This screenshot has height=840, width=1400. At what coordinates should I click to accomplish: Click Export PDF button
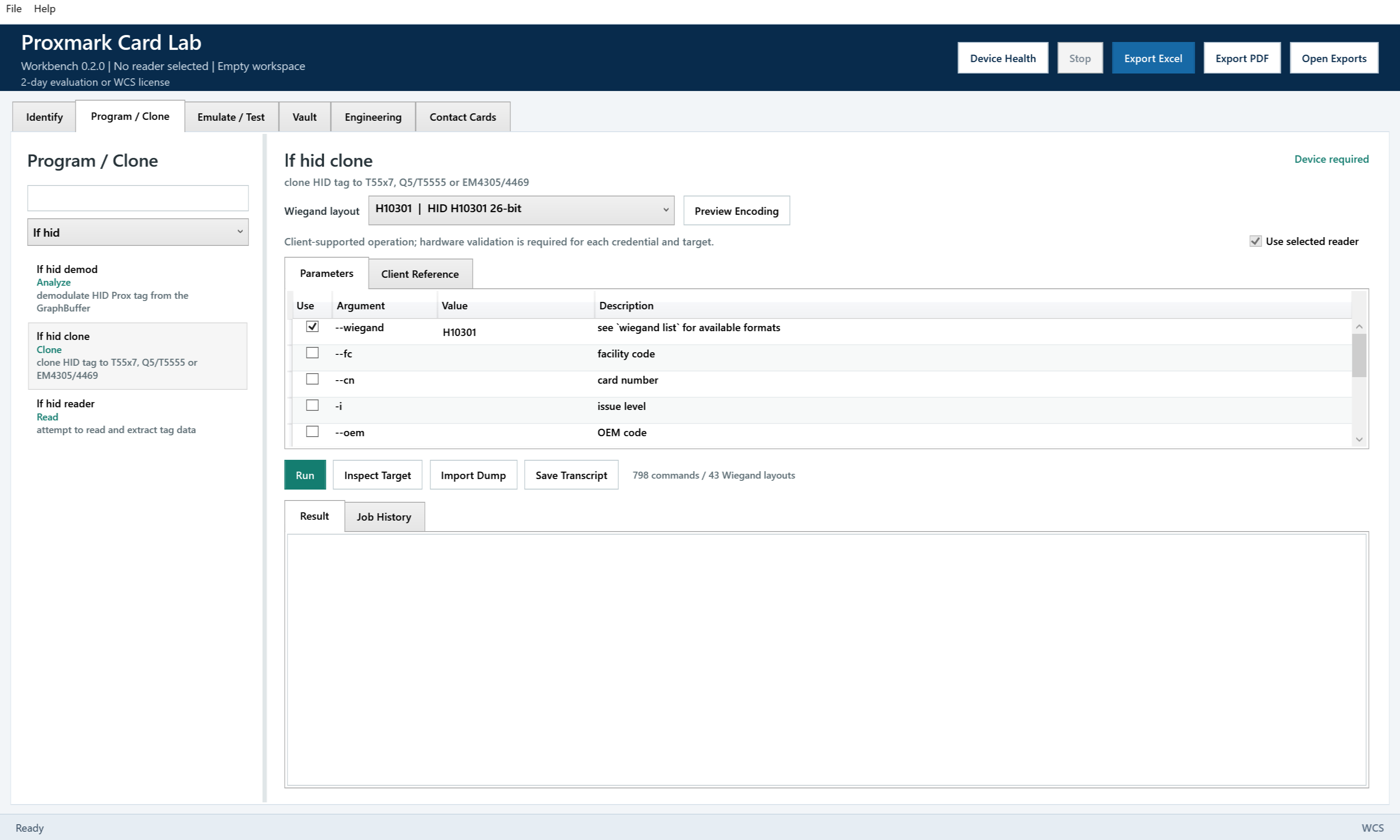coord(1242,58)
